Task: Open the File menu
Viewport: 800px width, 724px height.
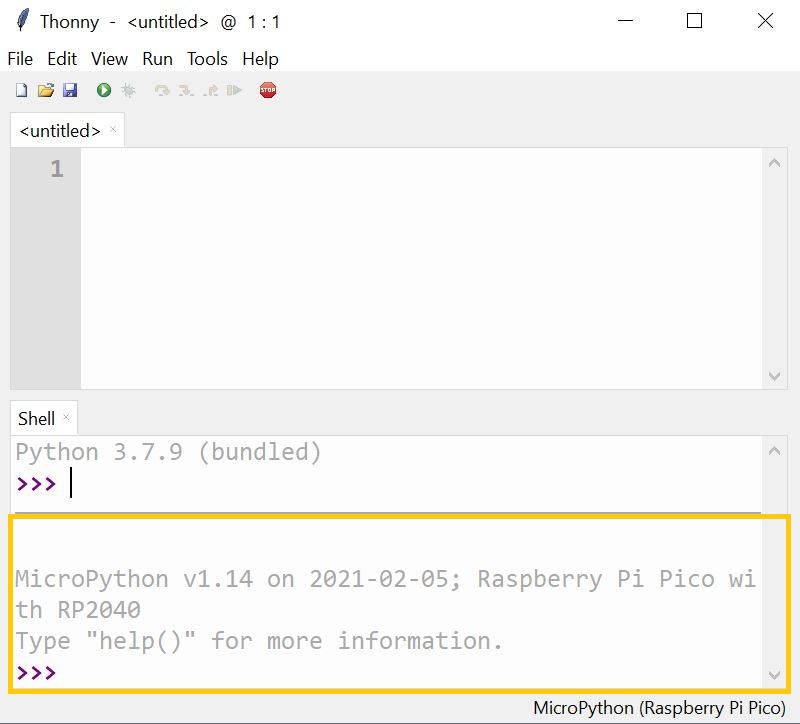Action: click(x=20, y=59)
